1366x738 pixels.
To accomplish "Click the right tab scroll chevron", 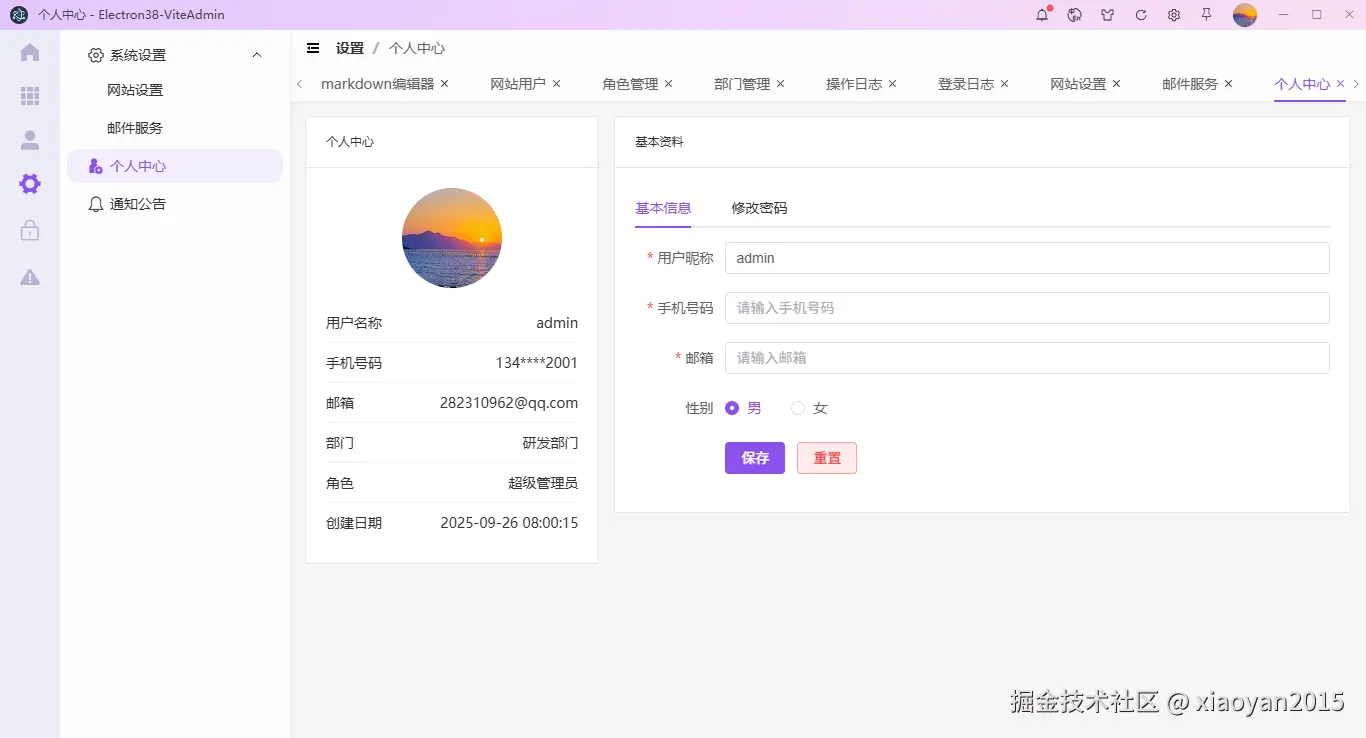I will tap(1356, 84).
